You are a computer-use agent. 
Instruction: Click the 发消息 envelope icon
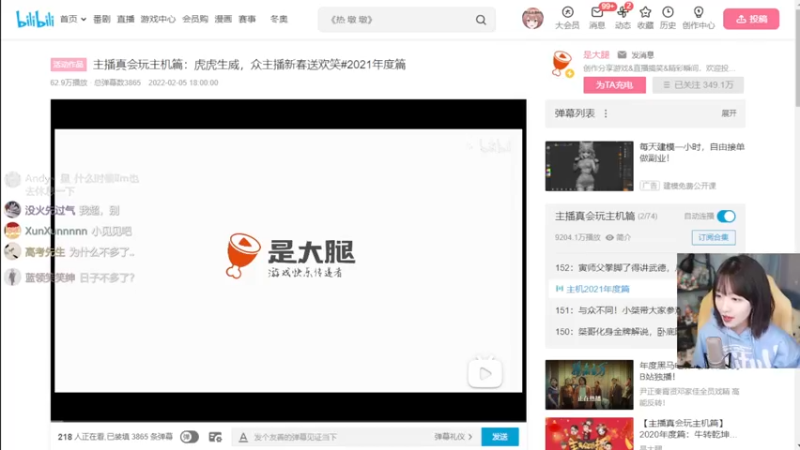click(622, 55)
